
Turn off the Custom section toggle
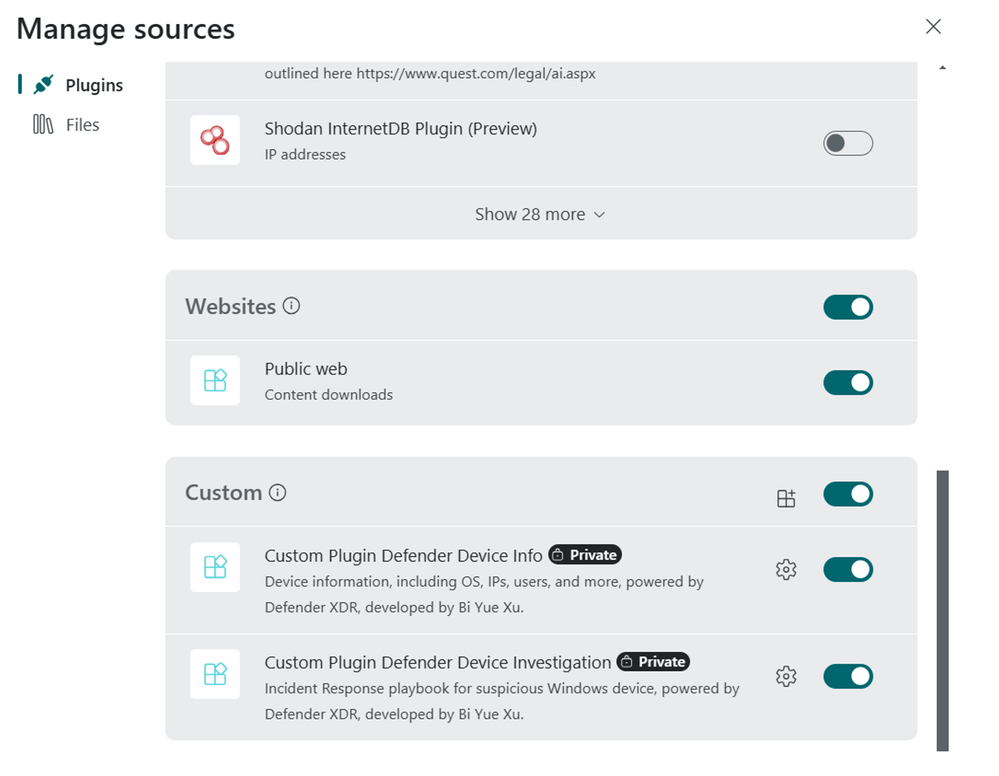847,494
